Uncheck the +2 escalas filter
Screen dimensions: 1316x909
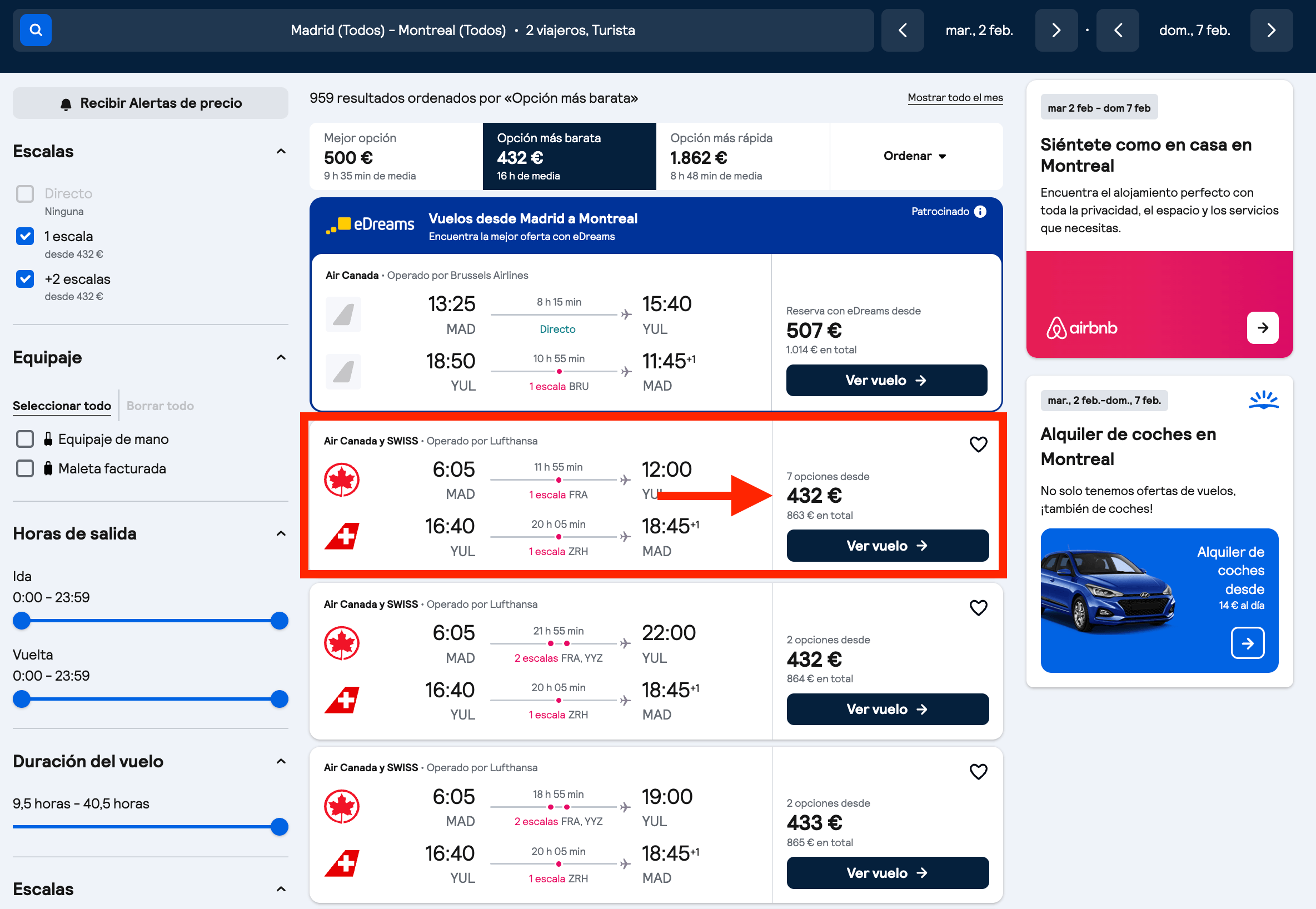25,278
